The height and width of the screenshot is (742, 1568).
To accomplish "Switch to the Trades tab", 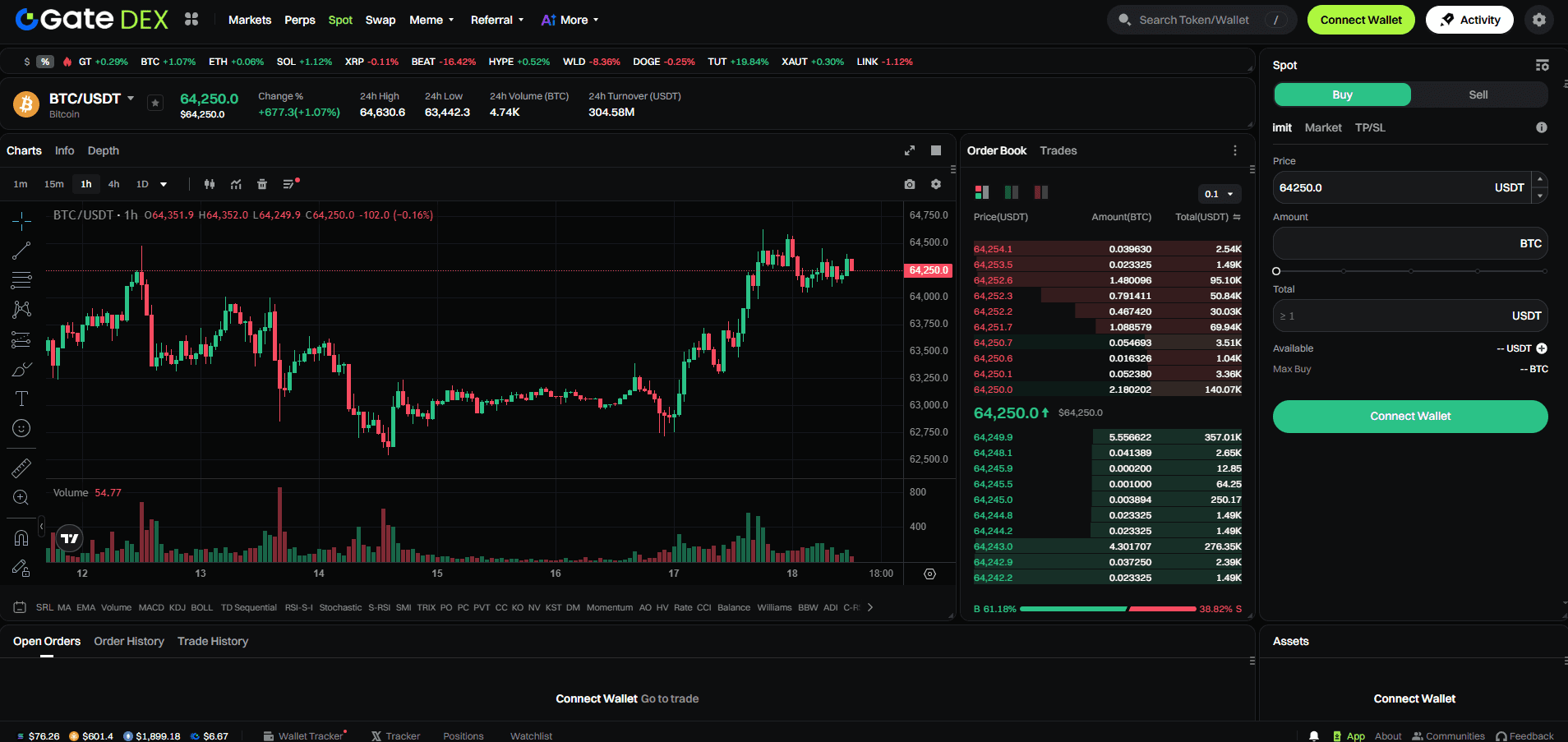I will tap(1058, 150).
